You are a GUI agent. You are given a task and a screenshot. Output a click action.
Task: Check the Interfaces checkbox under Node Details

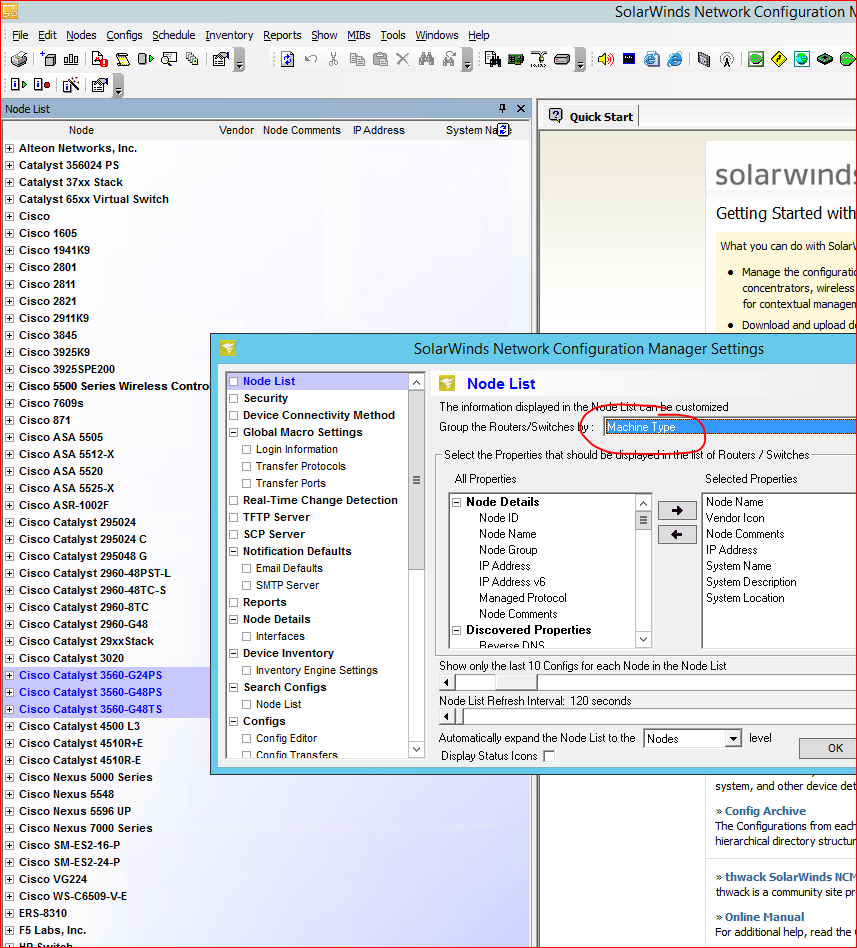[x=247, y=637]
